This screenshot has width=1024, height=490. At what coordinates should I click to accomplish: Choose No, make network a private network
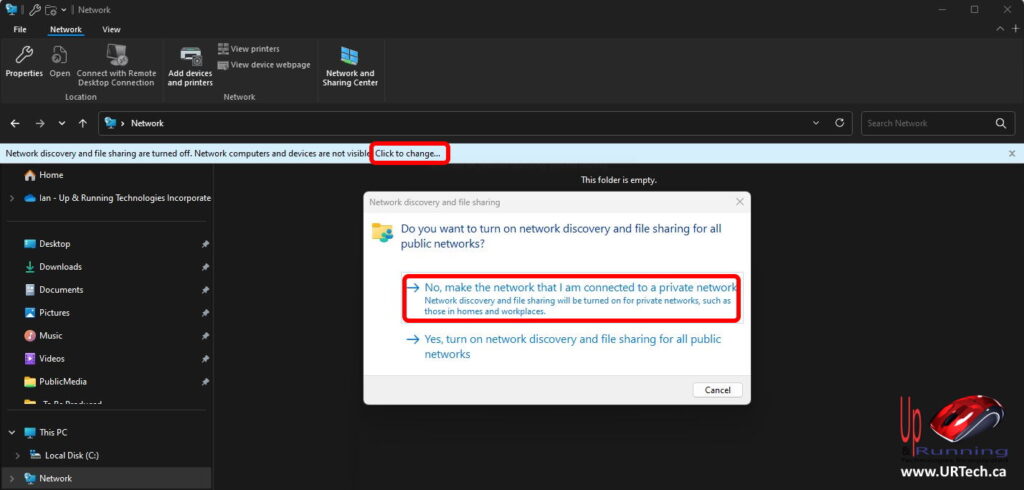pyautogui.click(x=571, y=297)
